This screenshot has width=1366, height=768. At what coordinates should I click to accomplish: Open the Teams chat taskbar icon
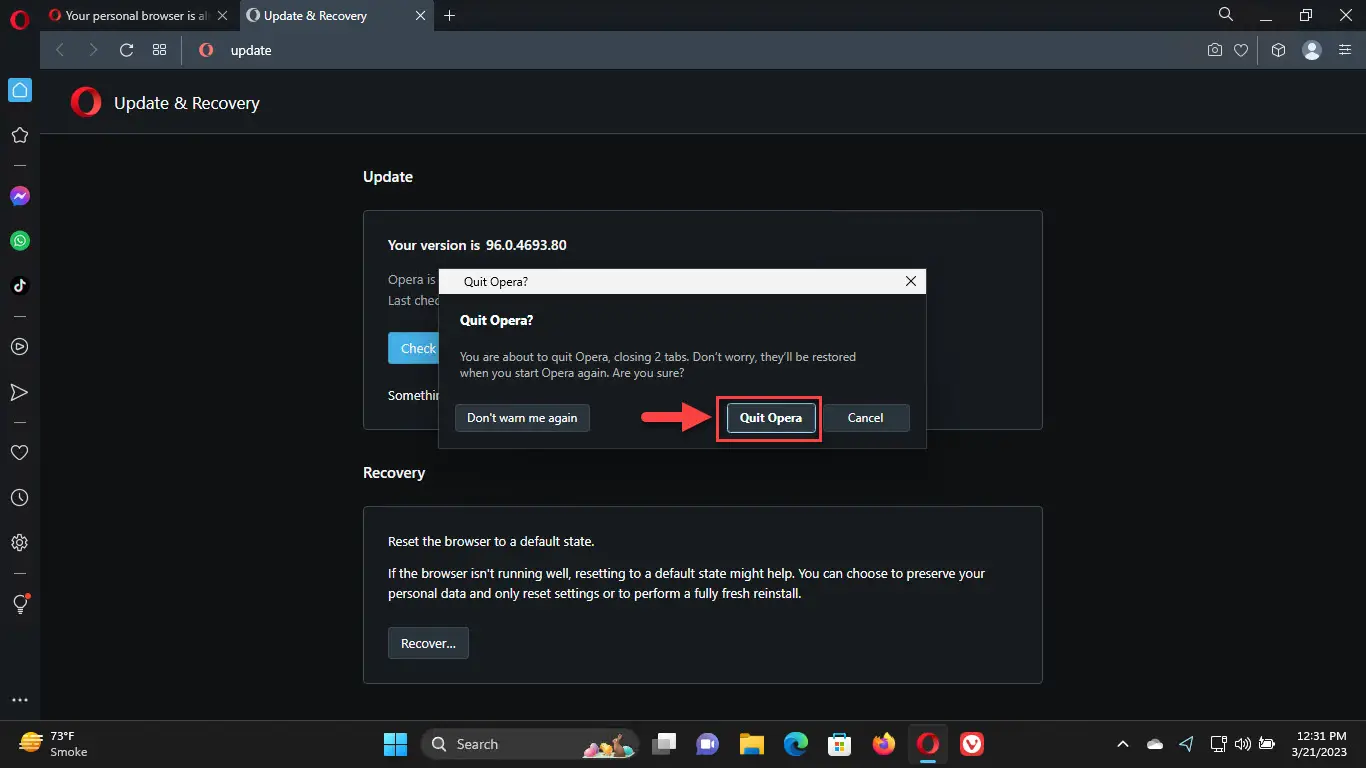(x=708, y=744)
